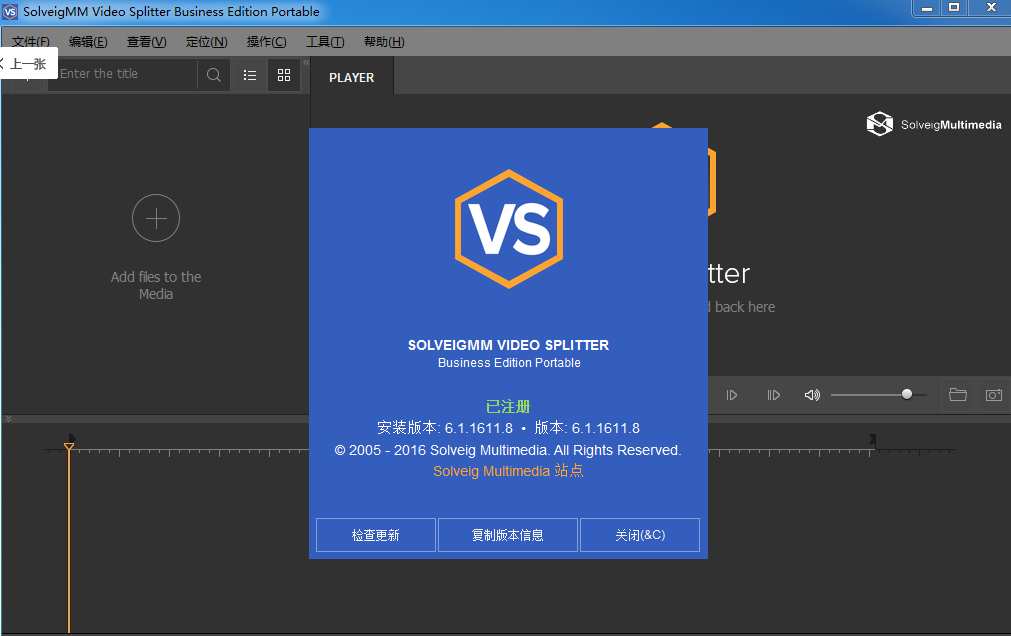Click the Enter the title search field
Viewport: 1011px width, 636px height.
pos(123,75)
